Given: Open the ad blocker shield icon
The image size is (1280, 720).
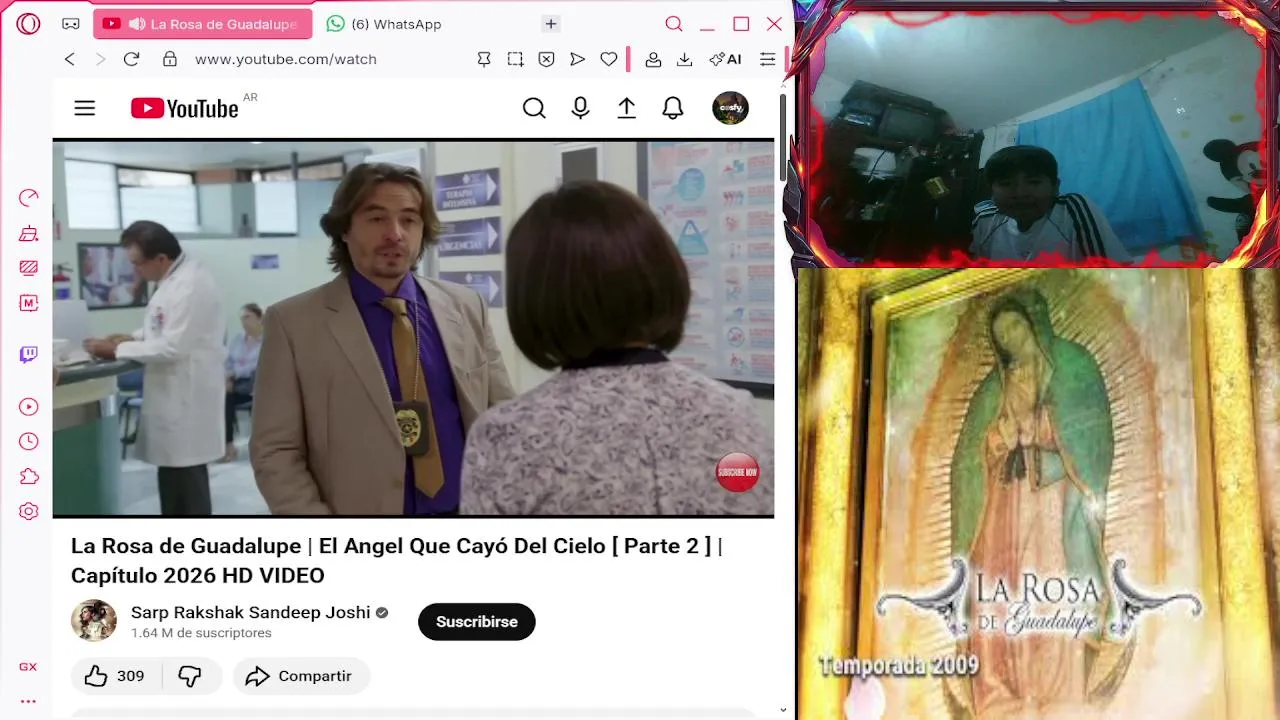Looking at the screenshot, I should tap(546, 59).
